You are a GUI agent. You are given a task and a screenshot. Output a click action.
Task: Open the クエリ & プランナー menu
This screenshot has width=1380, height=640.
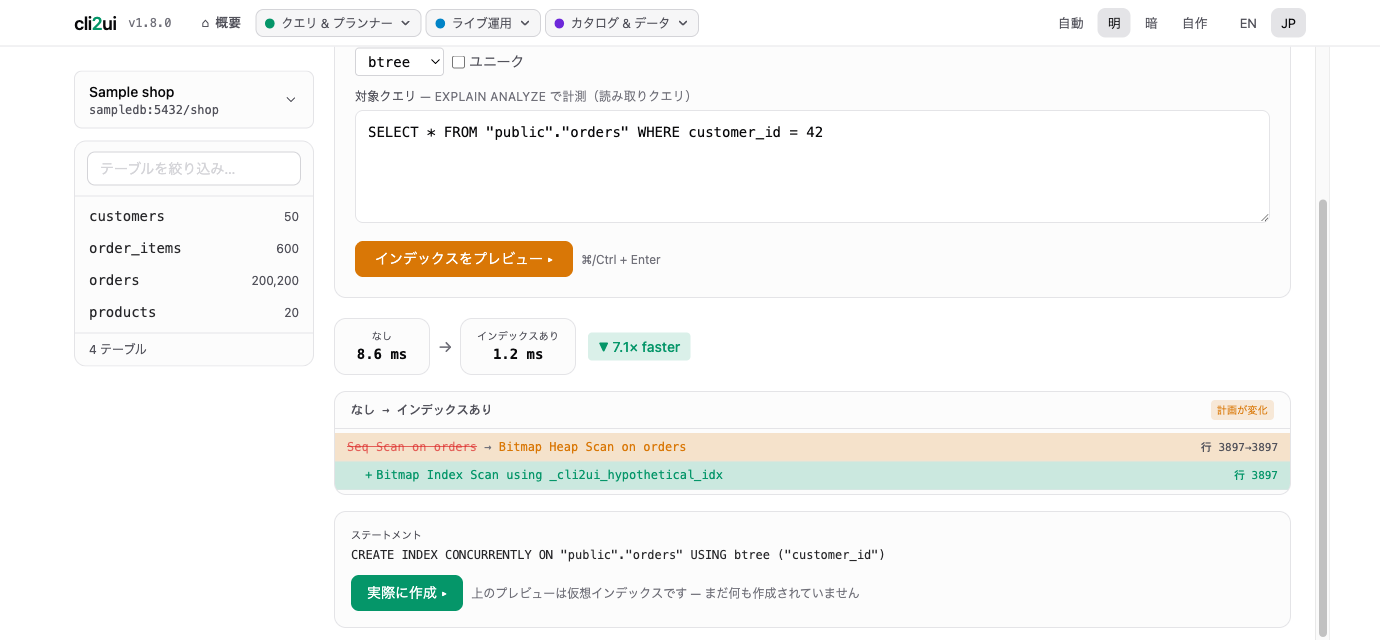[338, 23]
